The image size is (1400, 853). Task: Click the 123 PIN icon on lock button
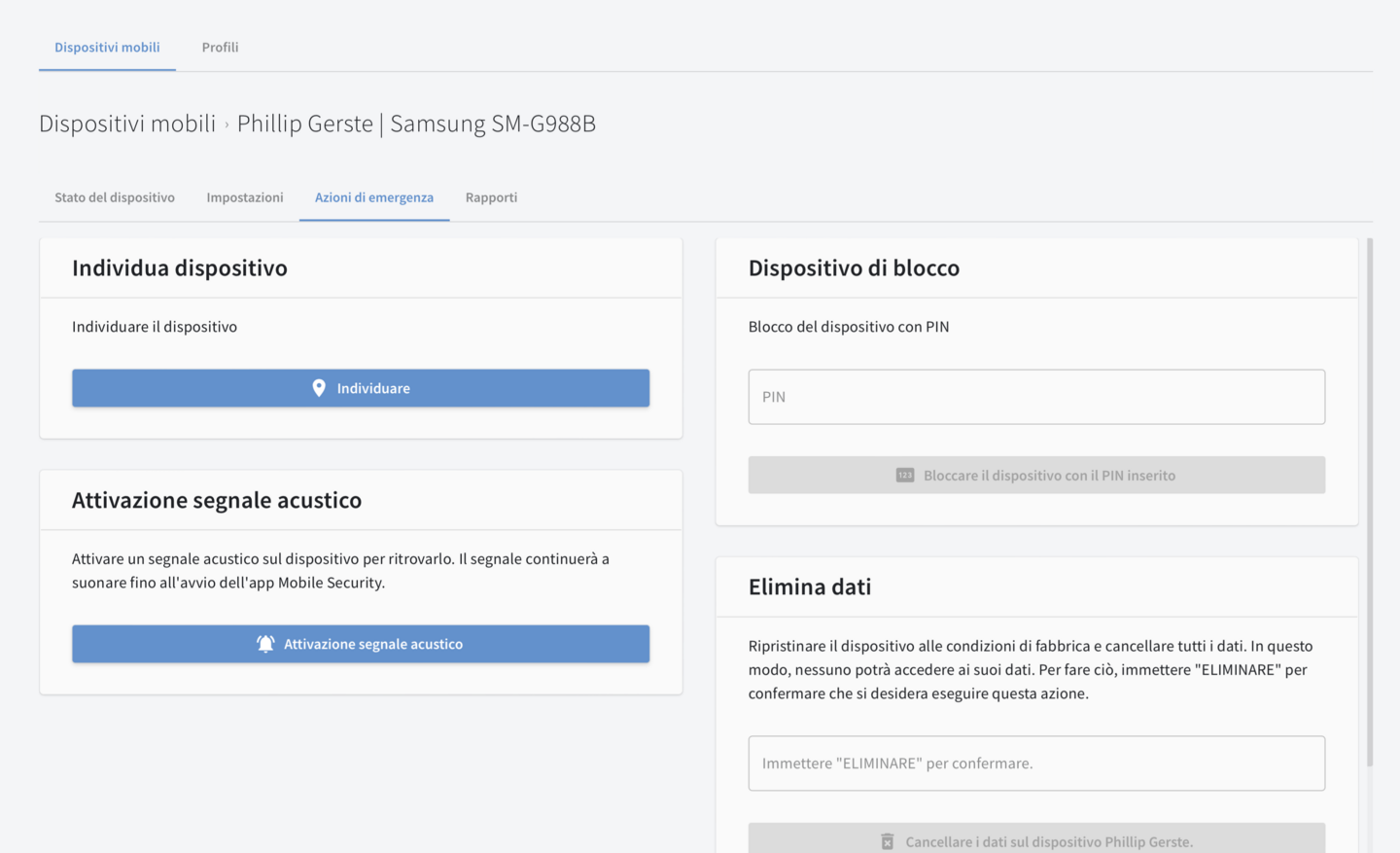click(904, 476)
